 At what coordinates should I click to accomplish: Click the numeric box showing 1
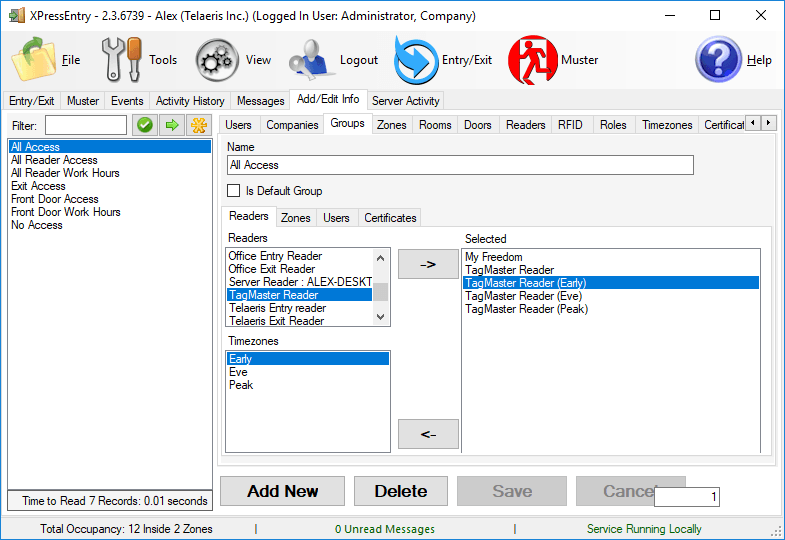tap(687, 497)
